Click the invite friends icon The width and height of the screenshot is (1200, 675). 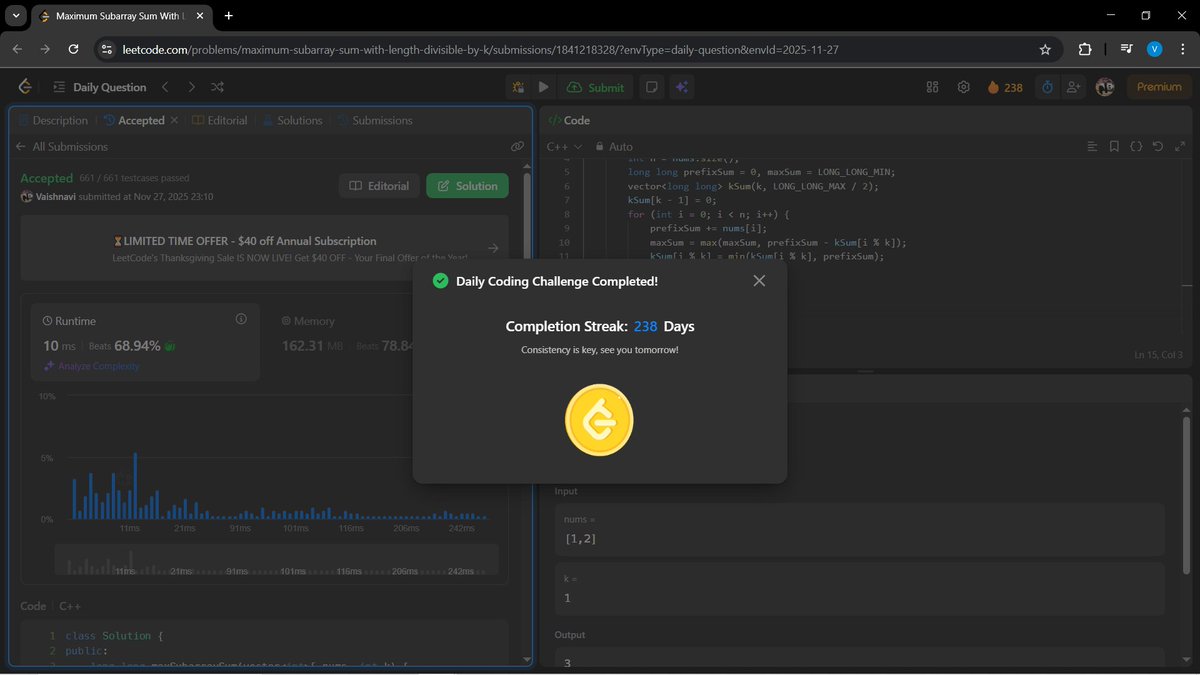point(1074,87)
